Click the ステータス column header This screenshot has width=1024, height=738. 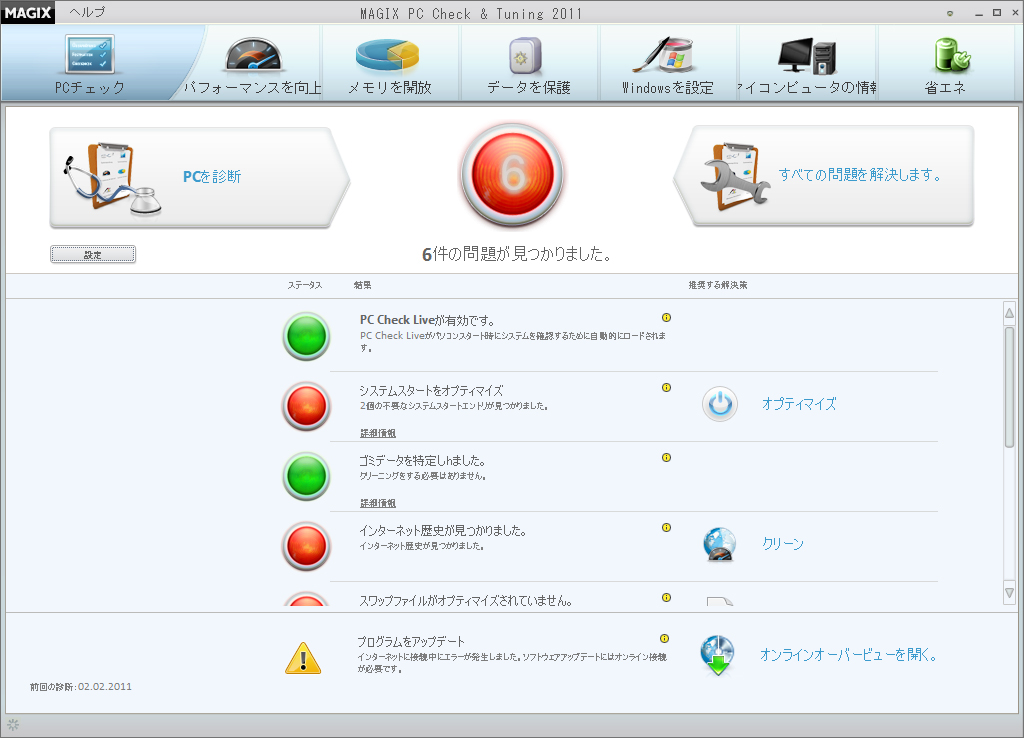[304, 285]
